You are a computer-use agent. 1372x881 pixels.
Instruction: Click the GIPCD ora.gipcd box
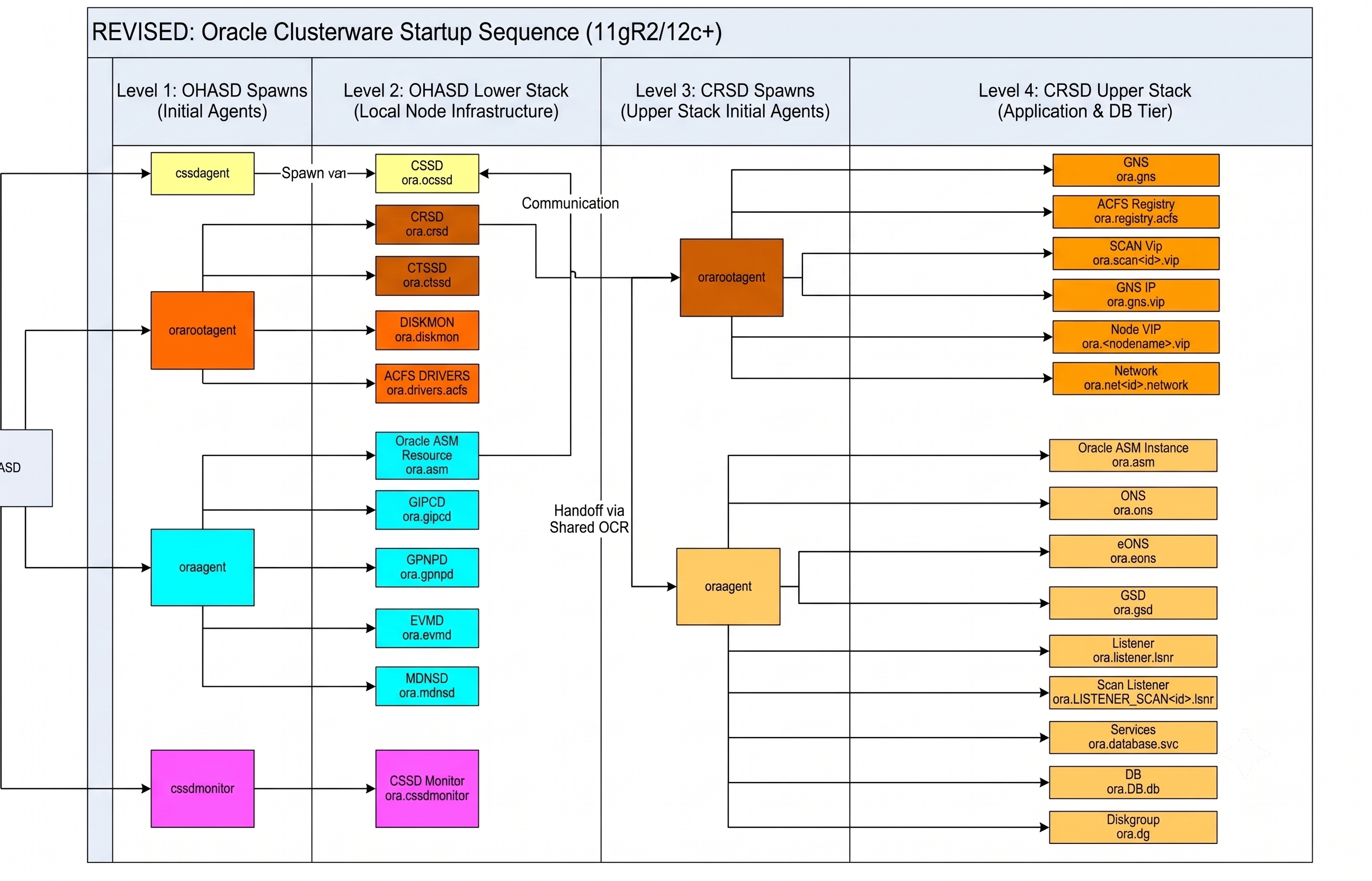[x=427, y=510]
